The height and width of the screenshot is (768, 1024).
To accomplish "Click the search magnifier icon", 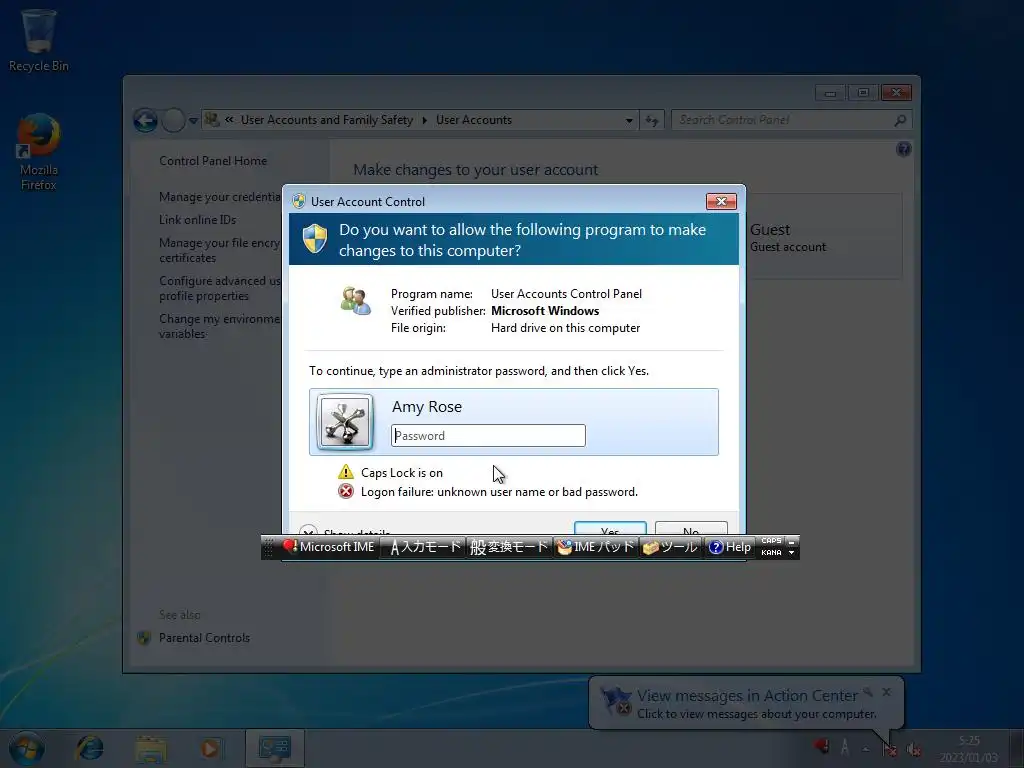I will tap(900, 120).
